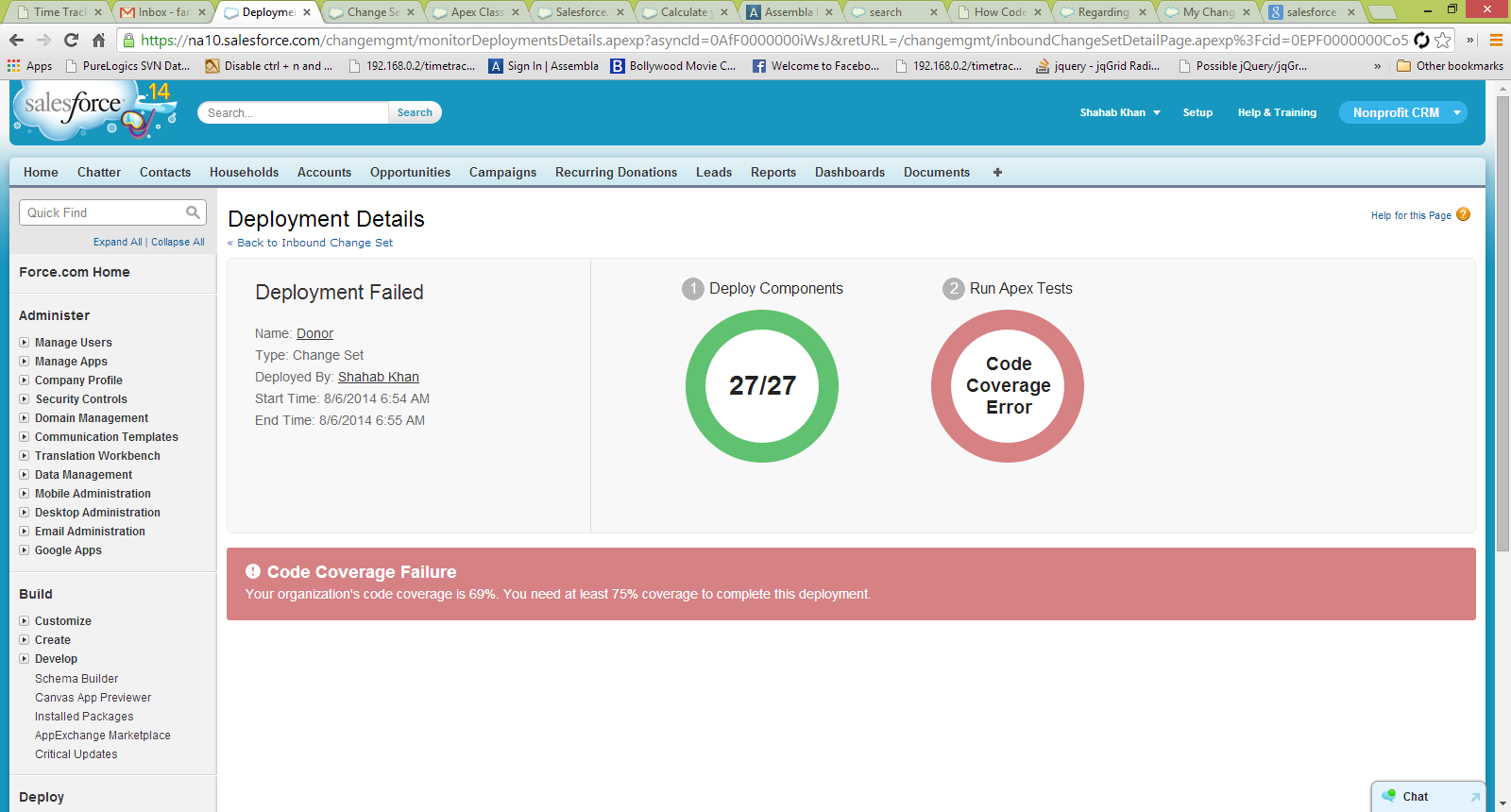Click the browser back arrow

point(16,40)
